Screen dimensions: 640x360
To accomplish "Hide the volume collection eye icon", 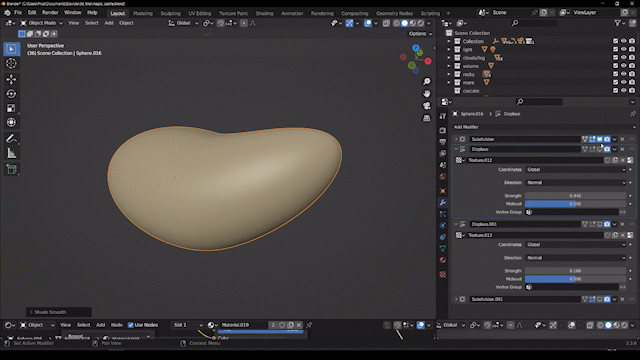I will click(x=624, y=66).
